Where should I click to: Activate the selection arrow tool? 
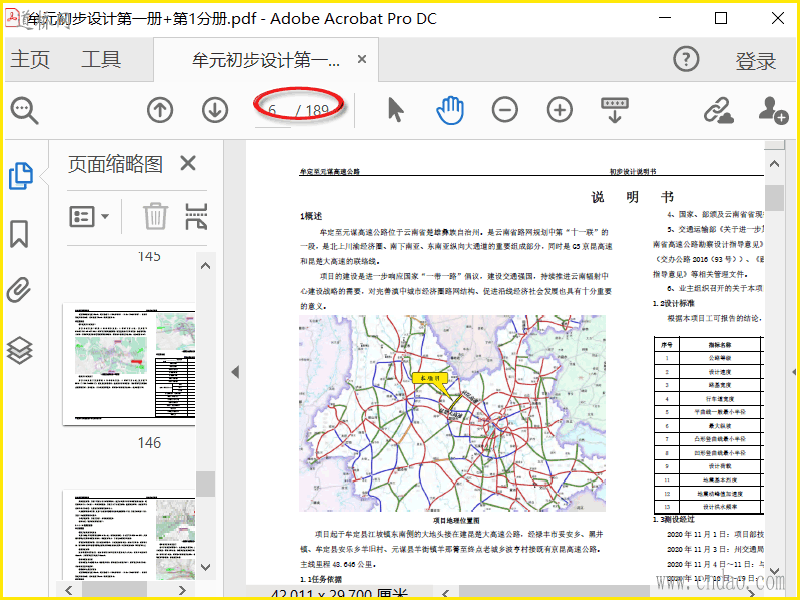point(395,110)
